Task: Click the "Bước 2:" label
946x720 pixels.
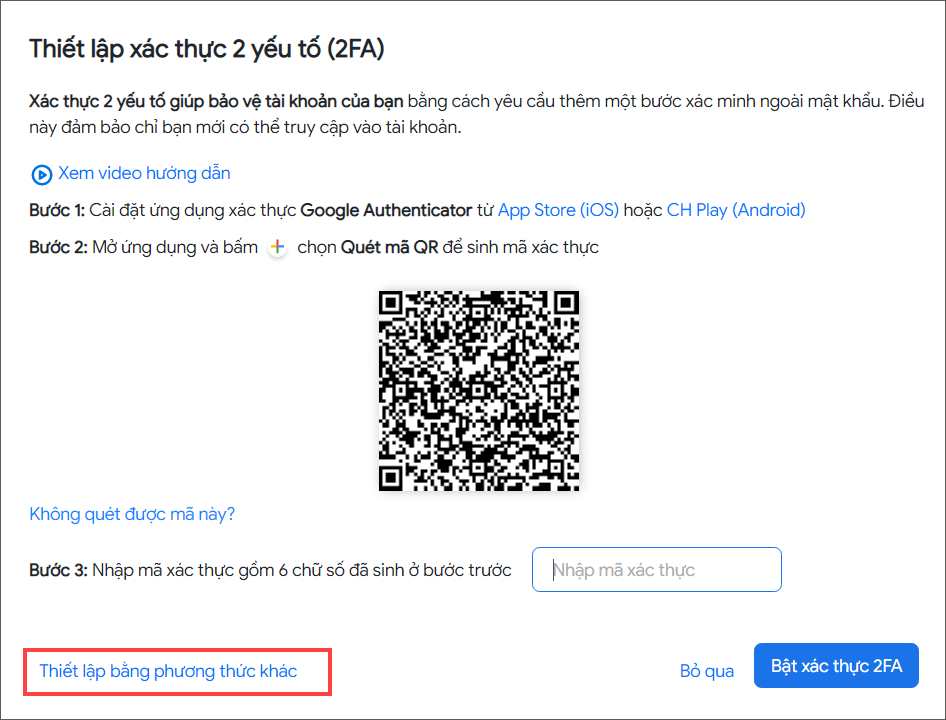Action: coord(58,247)
